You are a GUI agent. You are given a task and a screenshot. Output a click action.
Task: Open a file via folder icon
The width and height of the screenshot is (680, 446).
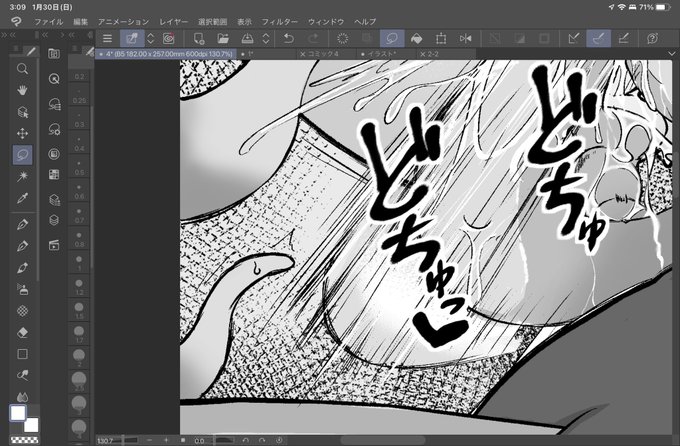223,39
